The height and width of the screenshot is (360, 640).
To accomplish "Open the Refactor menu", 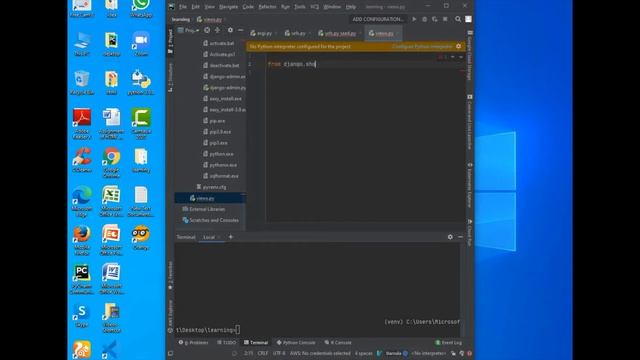I will pos(267,7).
